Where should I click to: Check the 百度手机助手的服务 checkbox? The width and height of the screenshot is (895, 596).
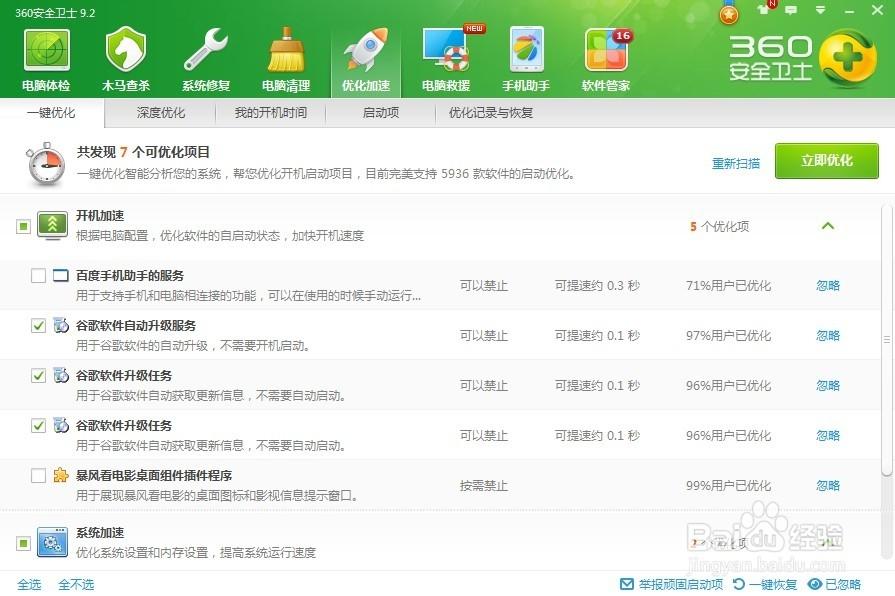point(38,276)
